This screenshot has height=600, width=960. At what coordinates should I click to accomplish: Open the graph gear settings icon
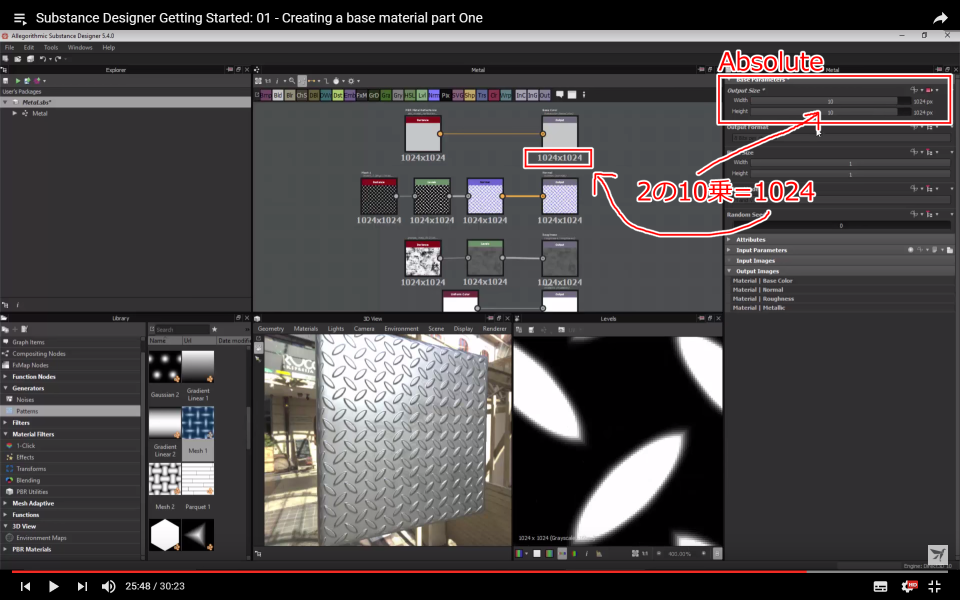click(351, 81)
